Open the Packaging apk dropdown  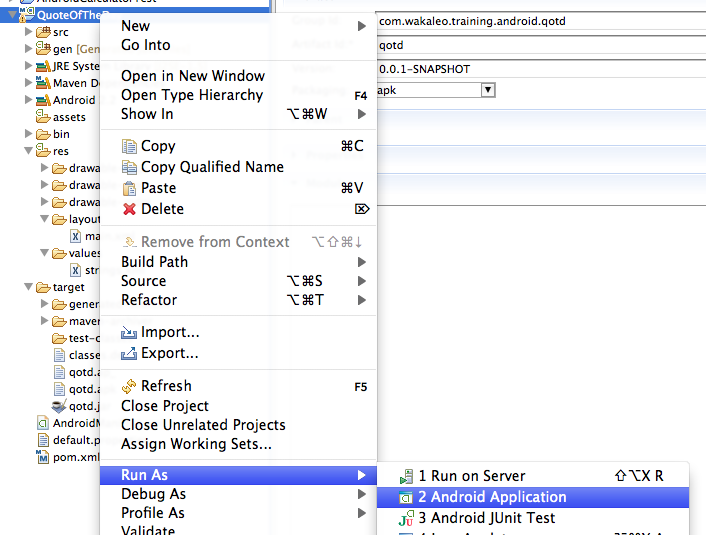(x=488, y=90)
